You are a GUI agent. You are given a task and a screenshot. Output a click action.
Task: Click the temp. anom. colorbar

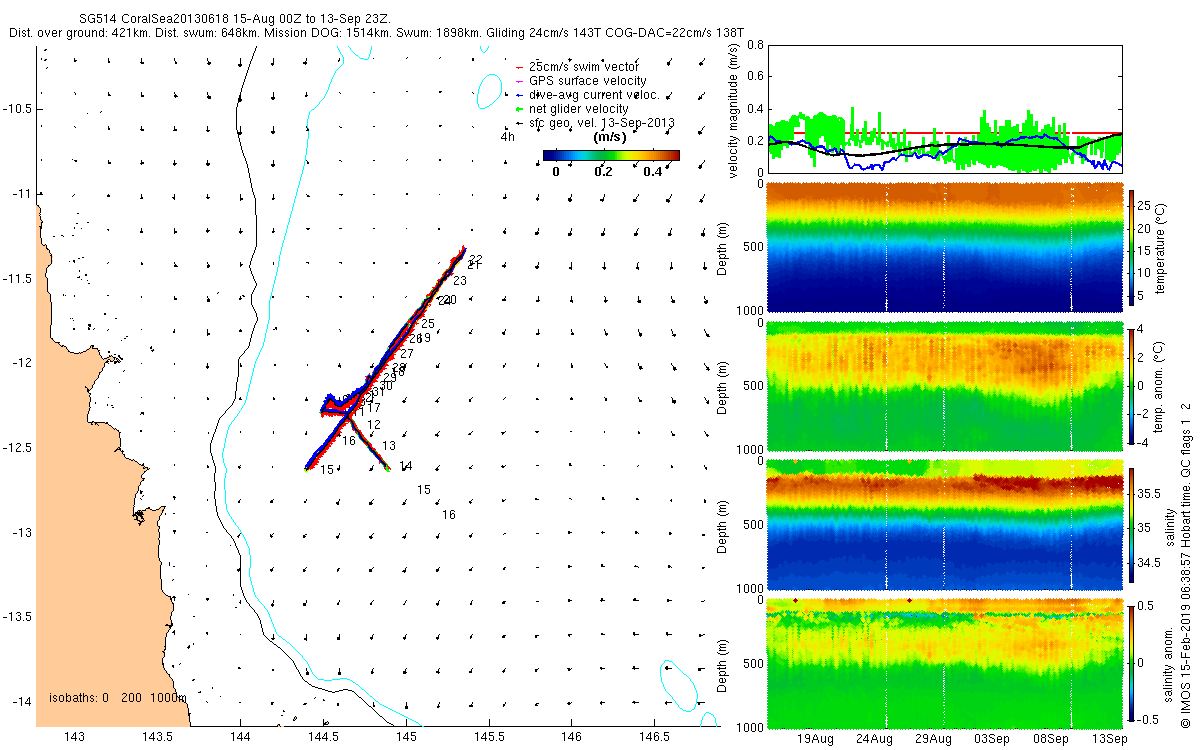pos(1132,385)
